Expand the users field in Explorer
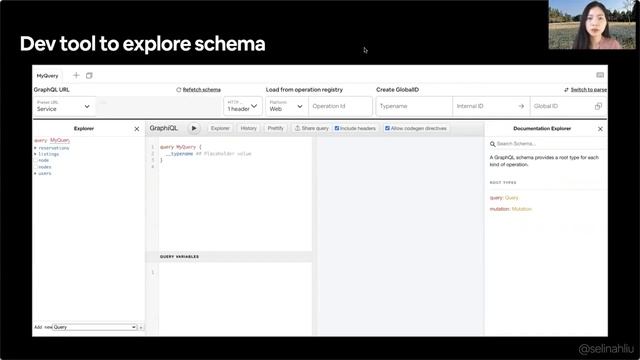This screenshot has width=640, height=360. click(x=36, y=173)
